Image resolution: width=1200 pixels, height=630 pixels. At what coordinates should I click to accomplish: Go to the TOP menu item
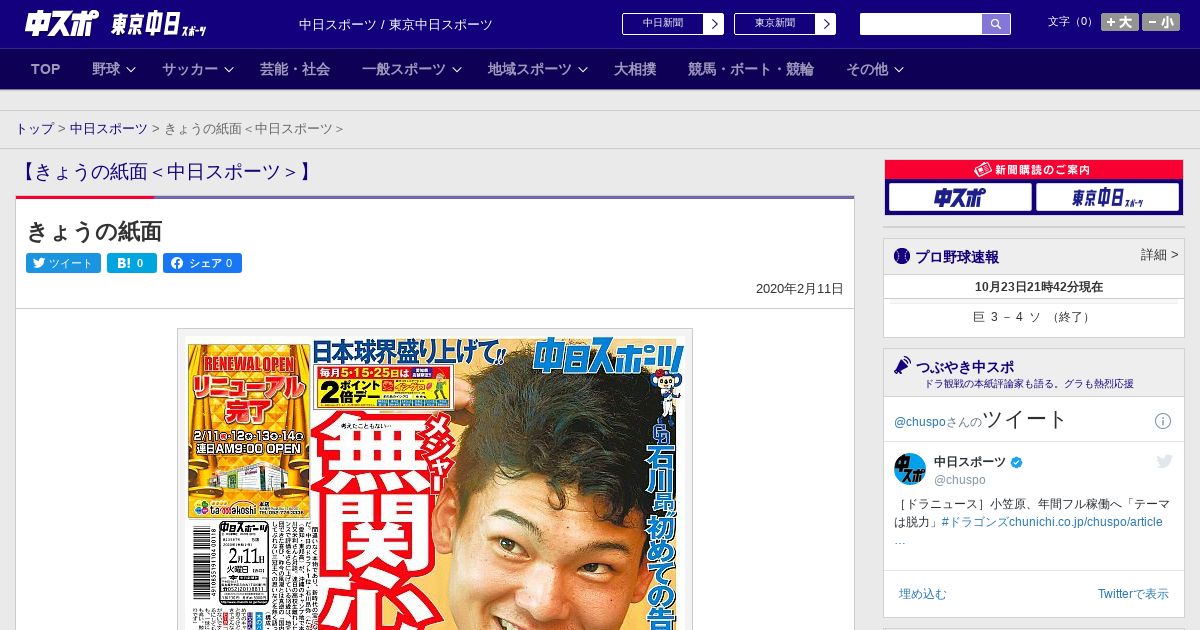[x=46, y=69]
